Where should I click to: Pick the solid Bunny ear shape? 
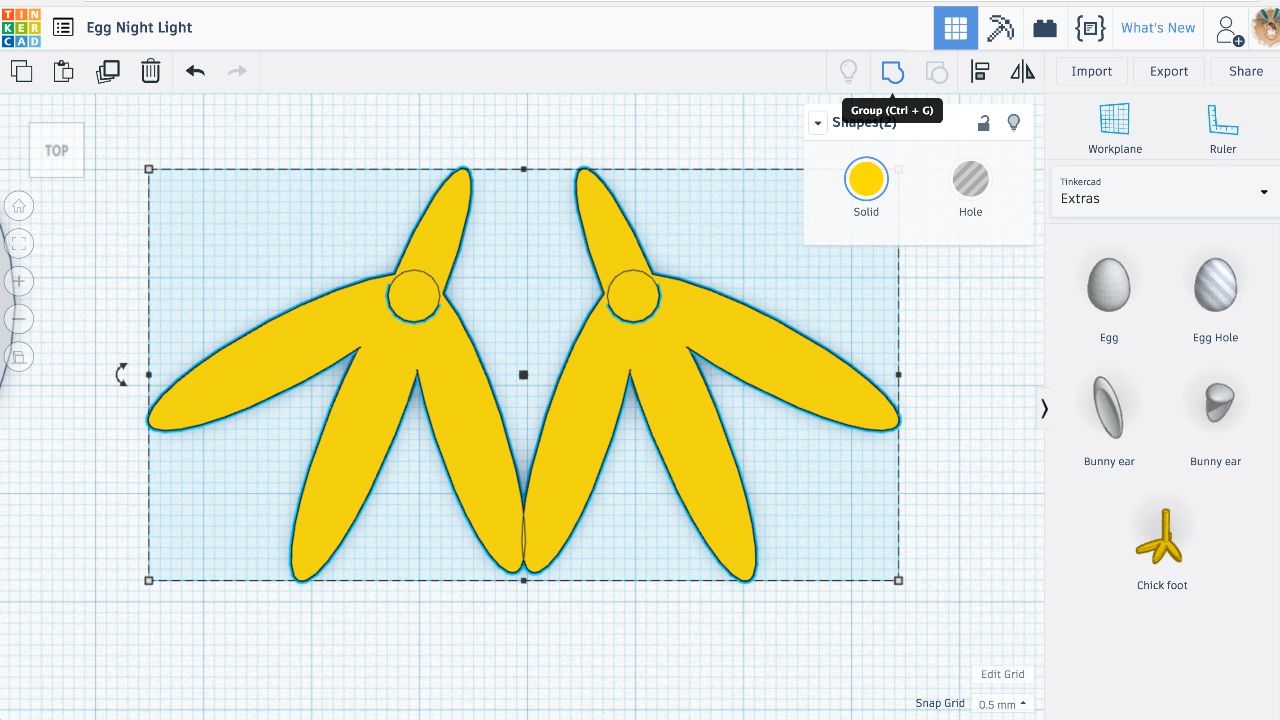[1109, 409]
